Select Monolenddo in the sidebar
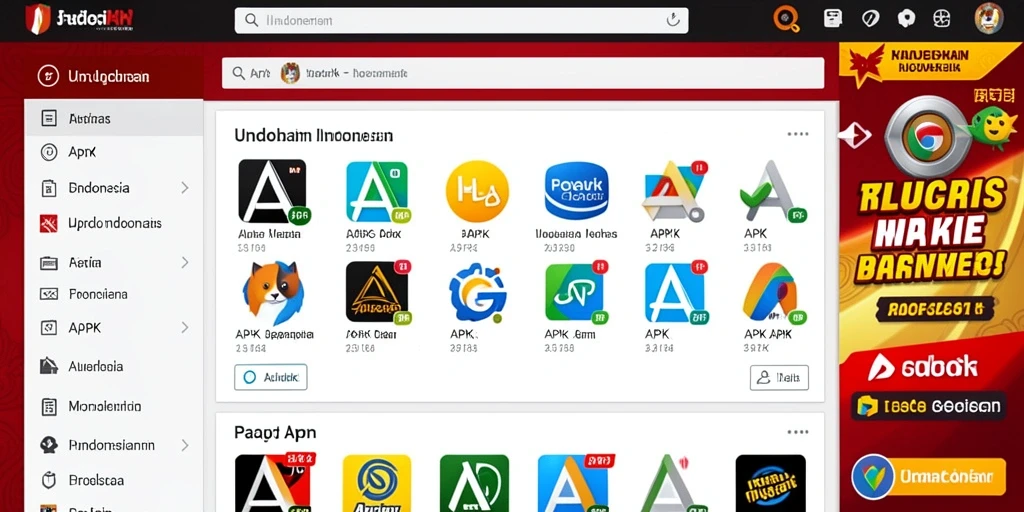Viewport: 1024px width, 512px height. (114, 407)
